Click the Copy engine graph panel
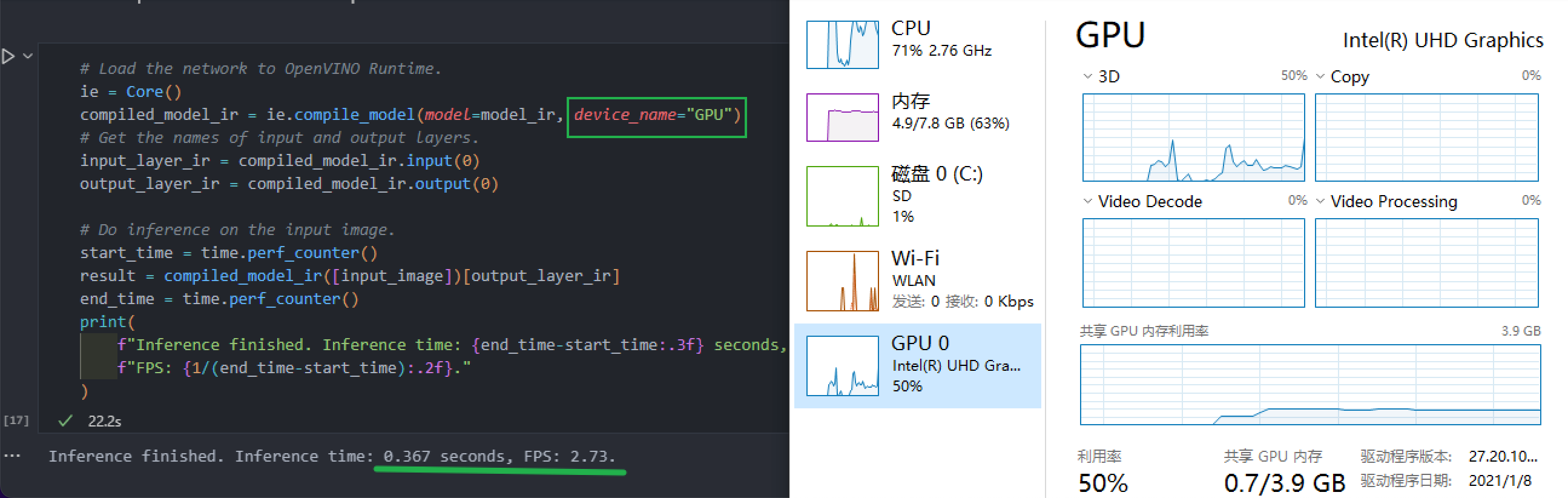The width and height of the screenshot is (1568, 498). 1426,137
